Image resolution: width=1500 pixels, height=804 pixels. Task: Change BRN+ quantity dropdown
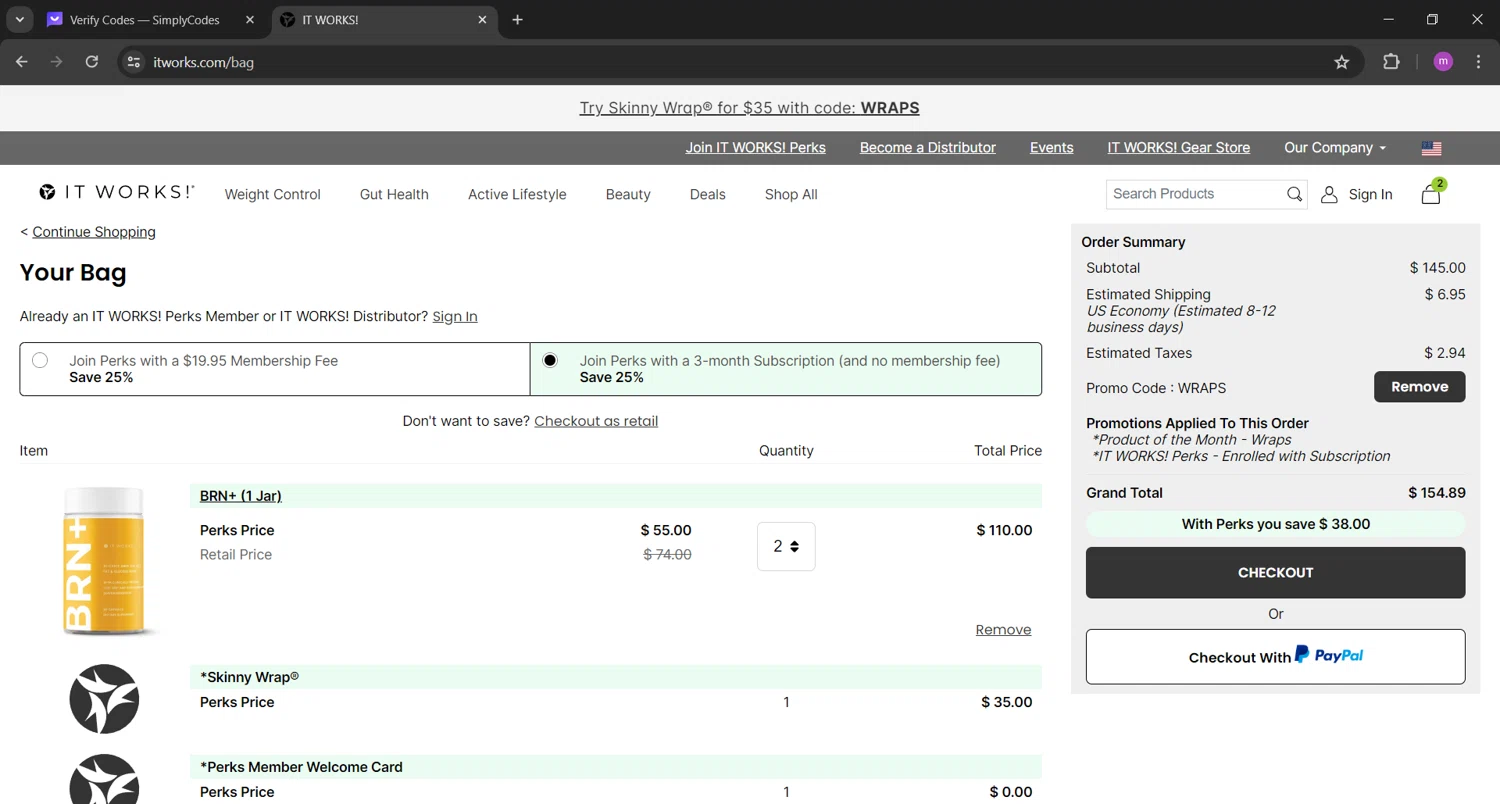(786, 547)
